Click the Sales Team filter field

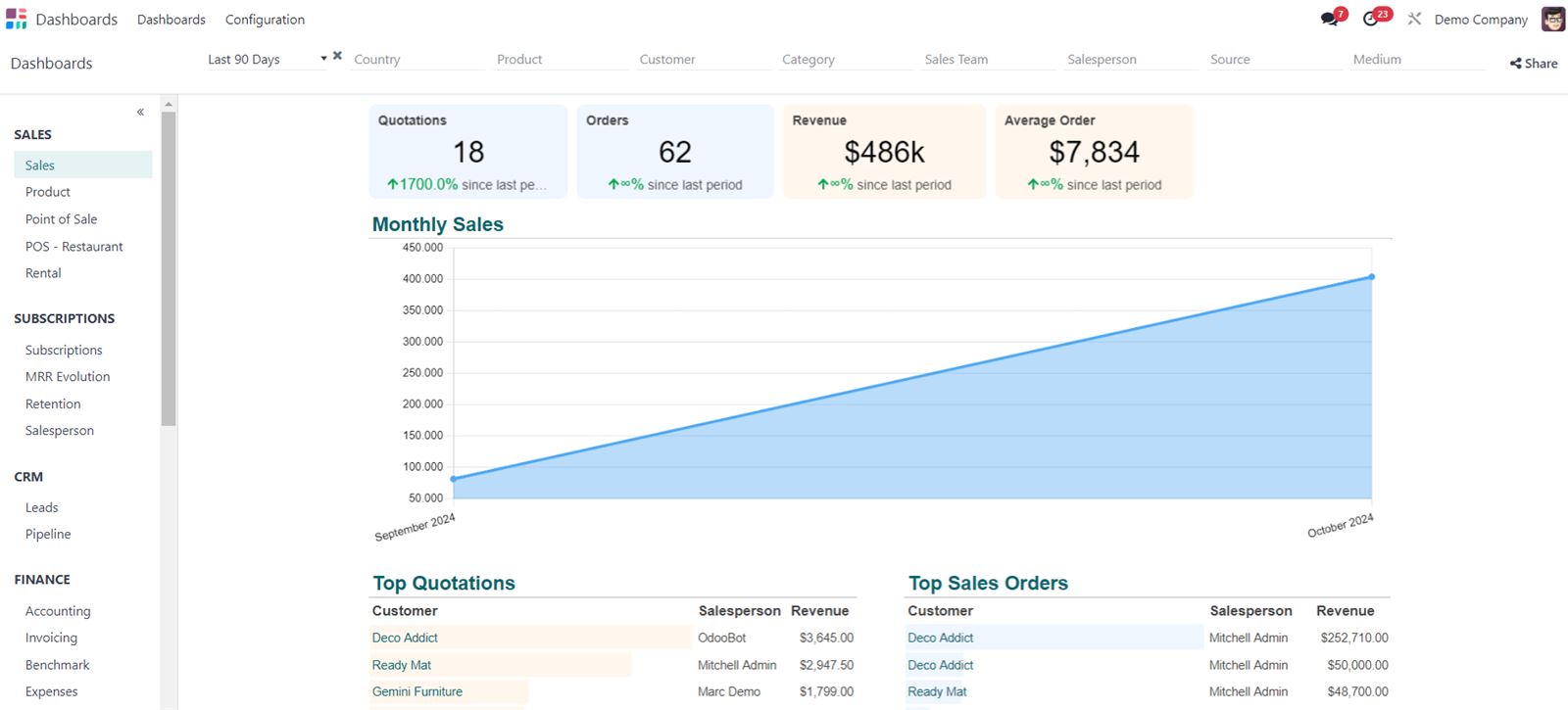[x=990, y=60]
